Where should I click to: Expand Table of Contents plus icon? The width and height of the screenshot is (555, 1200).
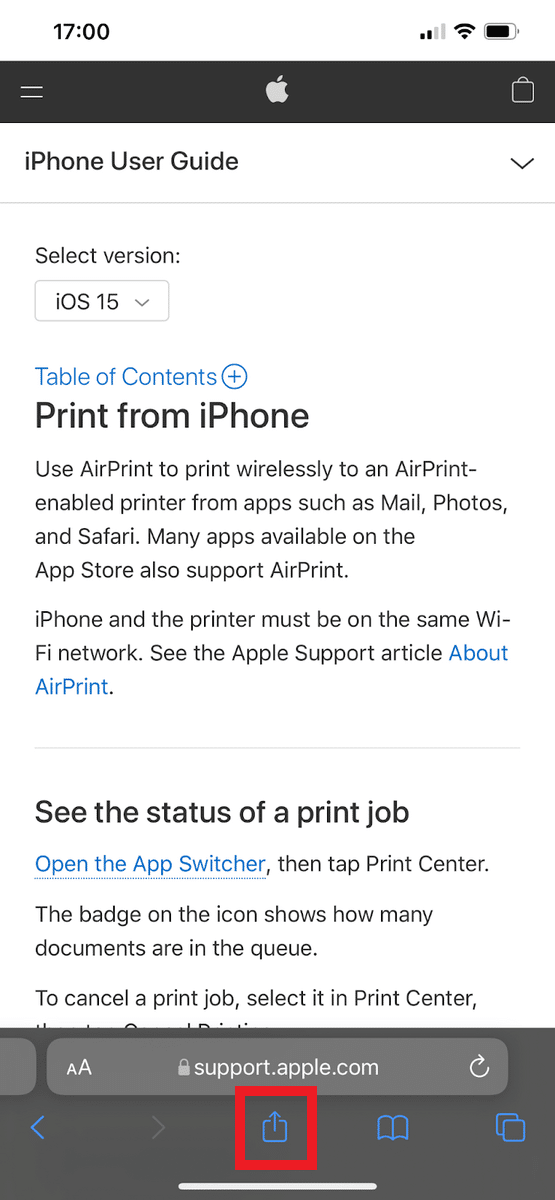(234, 376)
